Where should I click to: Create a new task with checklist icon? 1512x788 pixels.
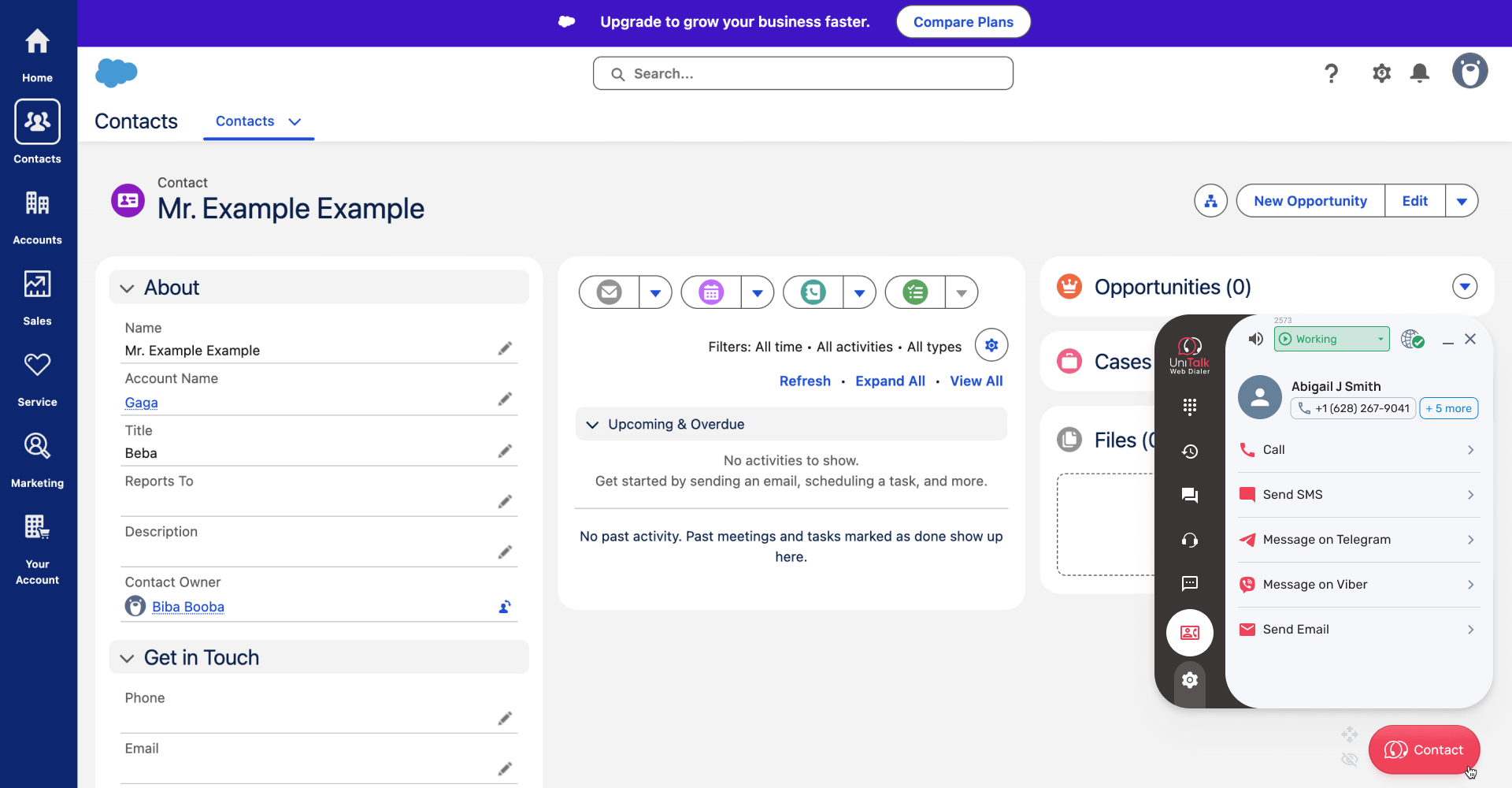point(915,292)
